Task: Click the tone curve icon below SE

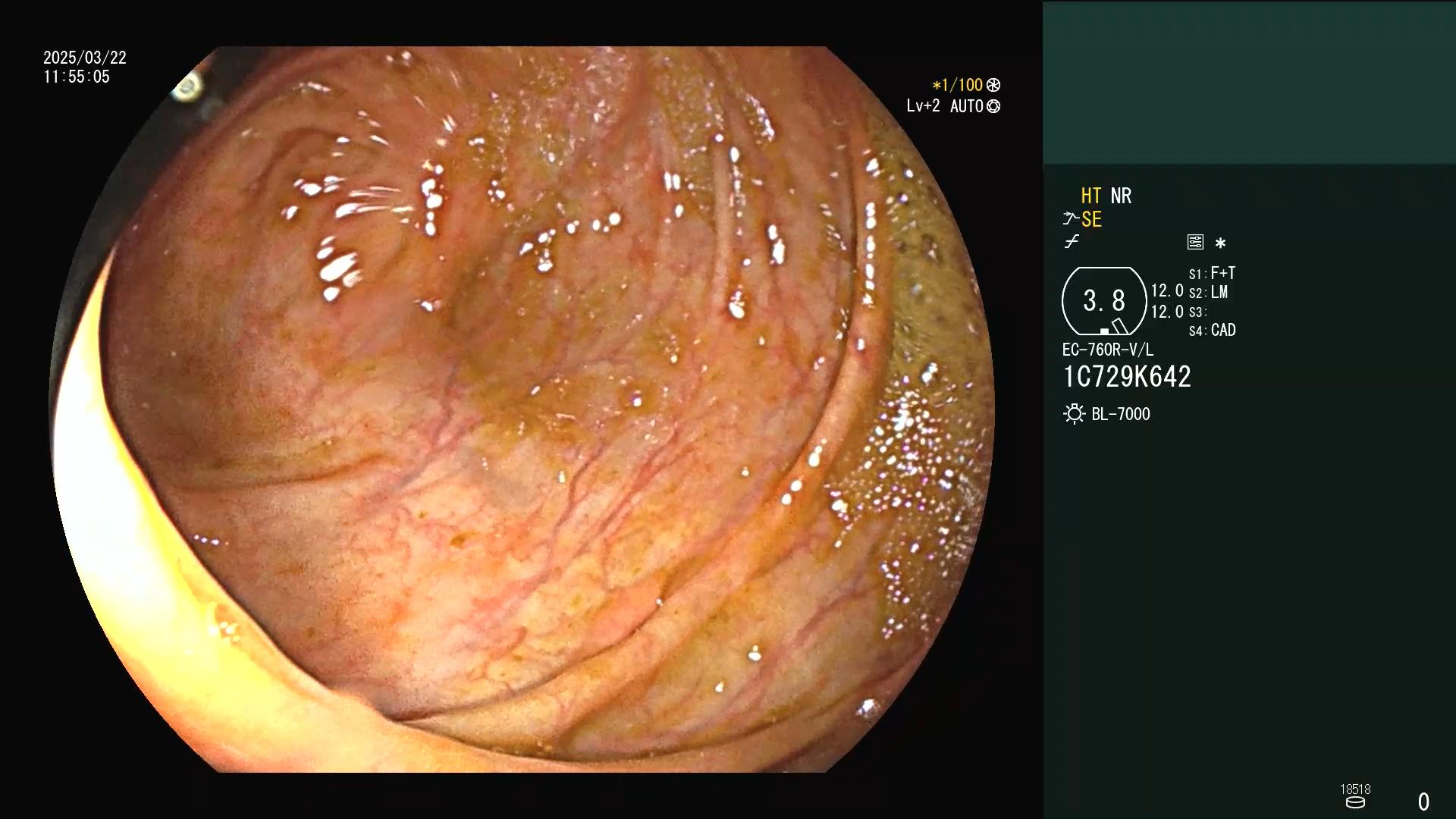Action: click(1072, 242)
